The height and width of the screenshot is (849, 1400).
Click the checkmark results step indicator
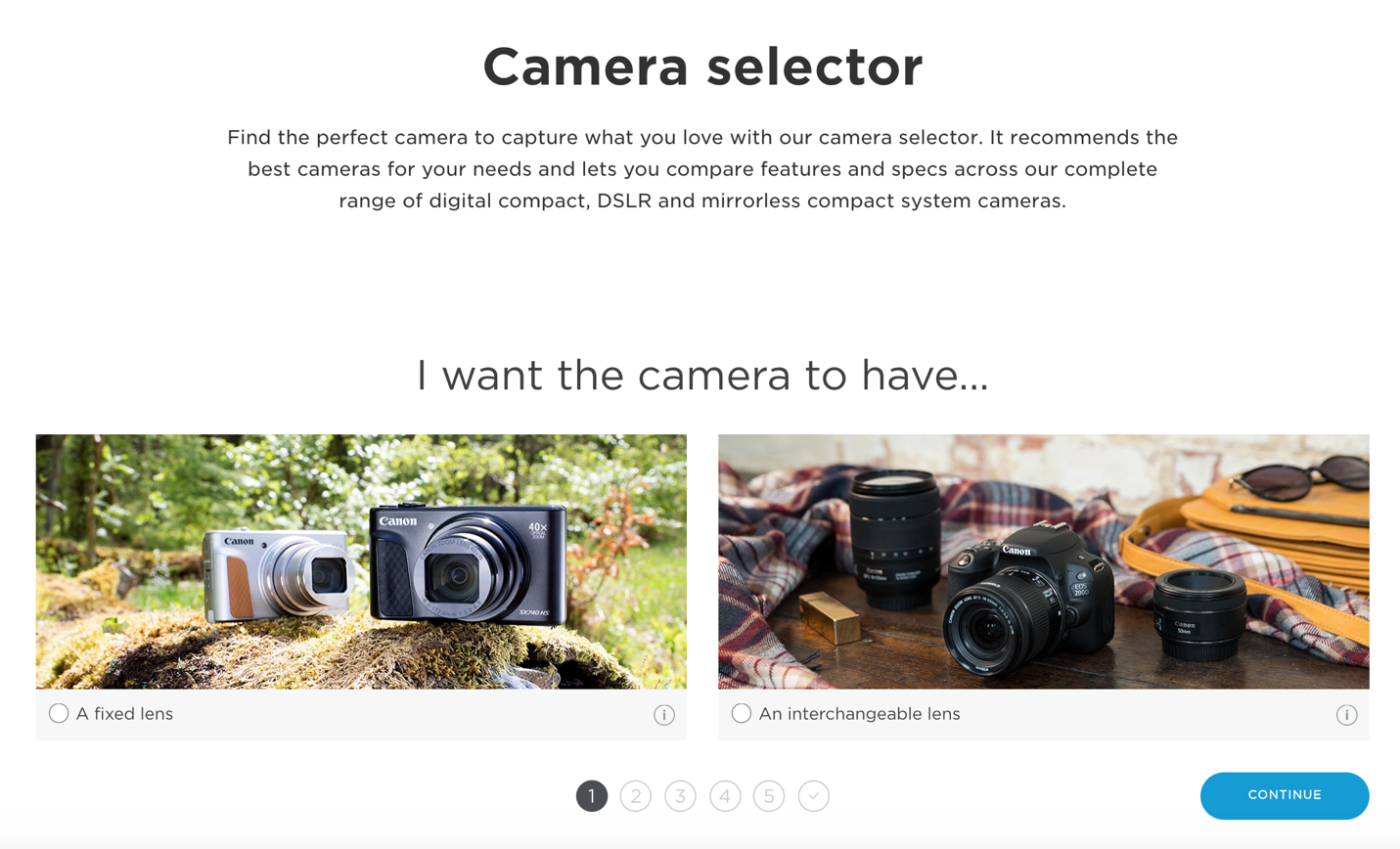[813, 796]
